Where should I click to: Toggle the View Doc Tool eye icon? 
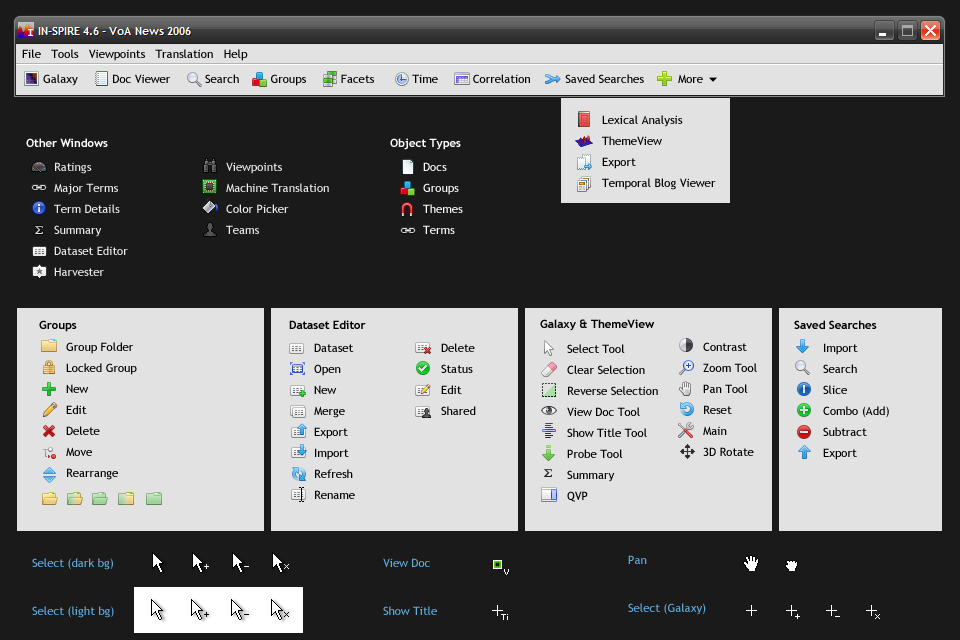pyautogui.click(x=548, y=412)
